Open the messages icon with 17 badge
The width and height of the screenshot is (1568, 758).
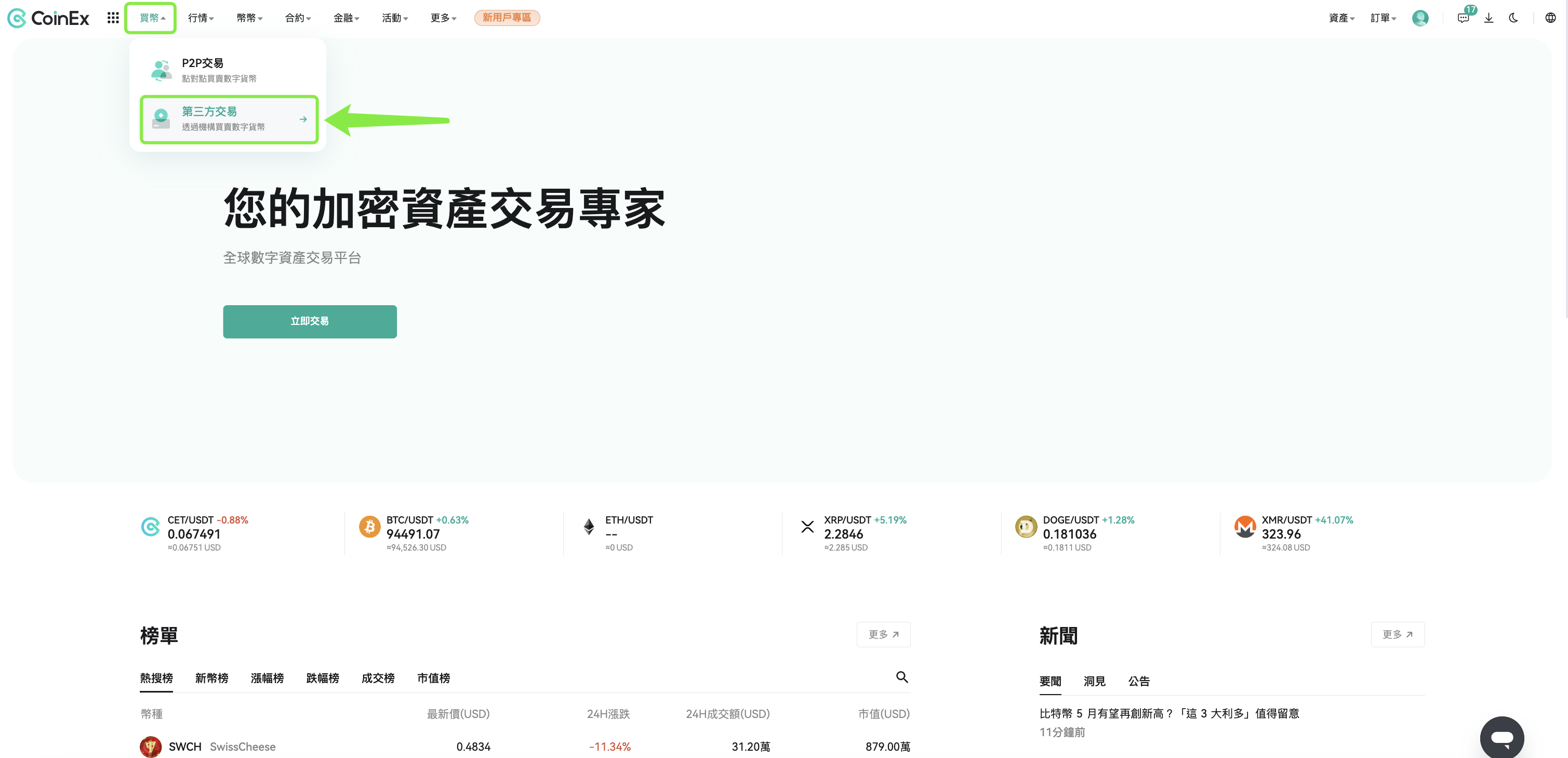click(1463, 18)
